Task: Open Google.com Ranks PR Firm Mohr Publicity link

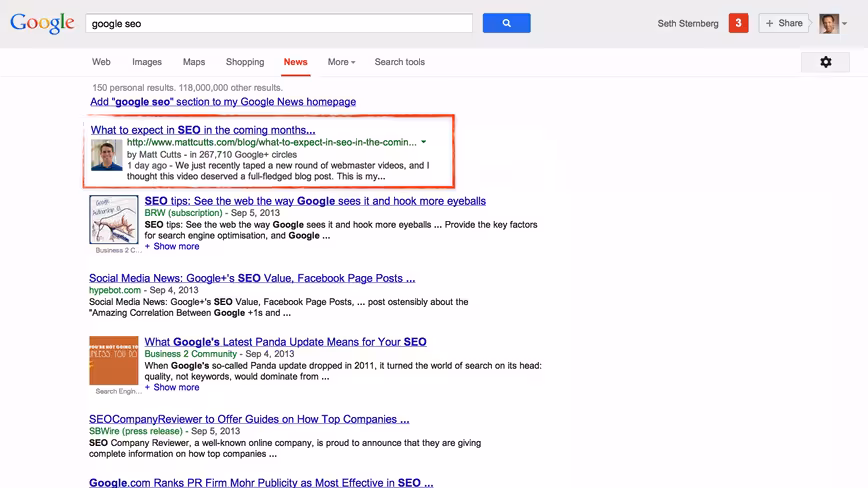Action: (261, 482)
